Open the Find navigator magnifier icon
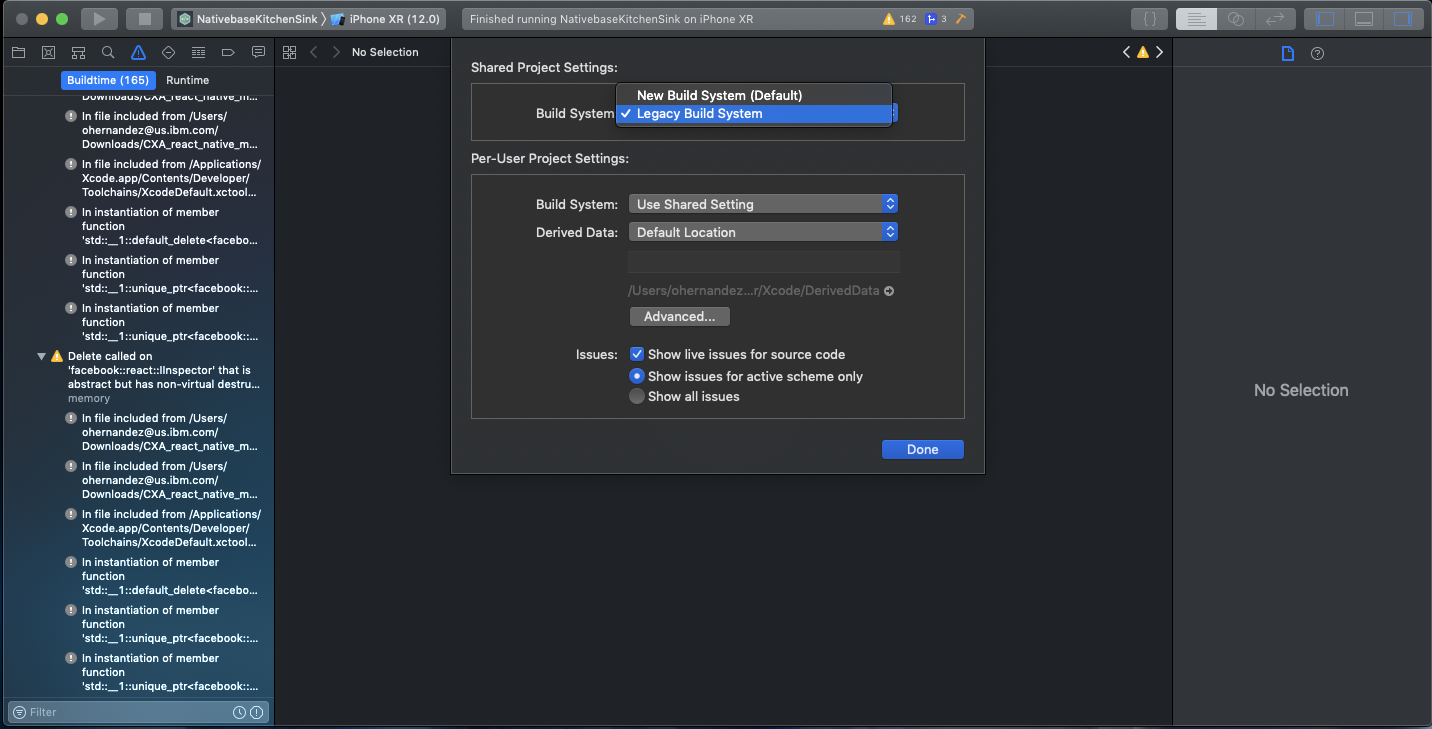Screen dimensions: 1432x729 coord(108,52)
